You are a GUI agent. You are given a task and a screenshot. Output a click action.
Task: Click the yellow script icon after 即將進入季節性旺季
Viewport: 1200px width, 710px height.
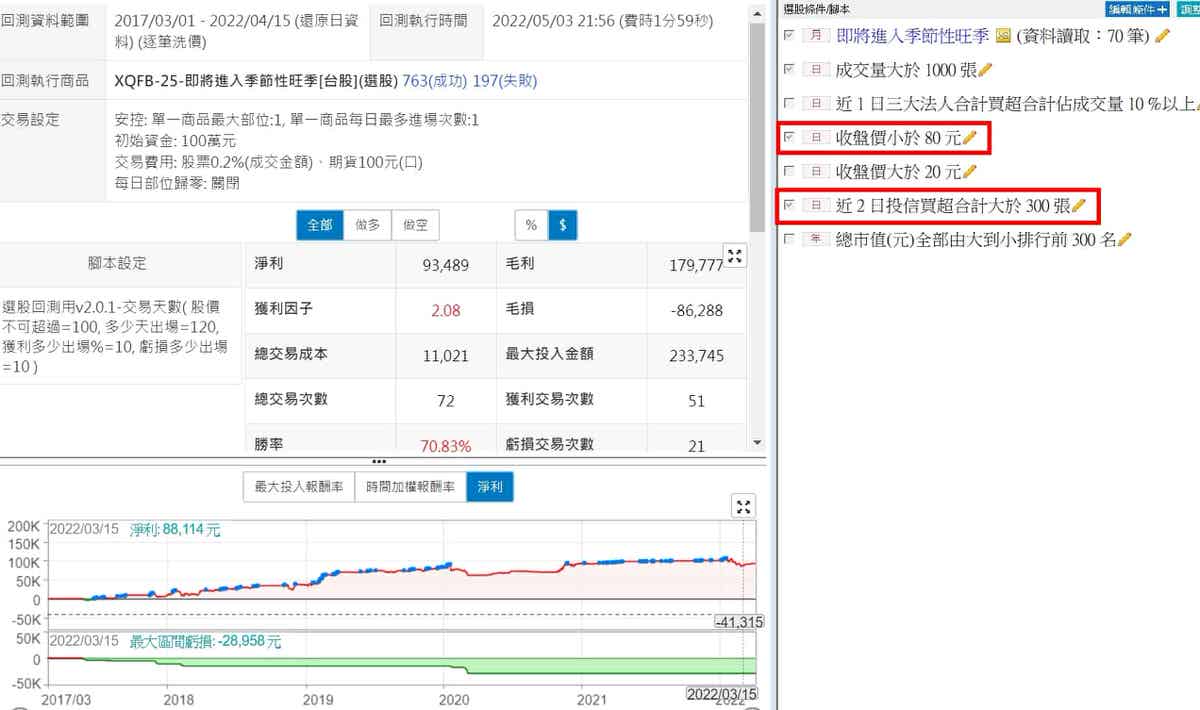(x=1002, y=36)
